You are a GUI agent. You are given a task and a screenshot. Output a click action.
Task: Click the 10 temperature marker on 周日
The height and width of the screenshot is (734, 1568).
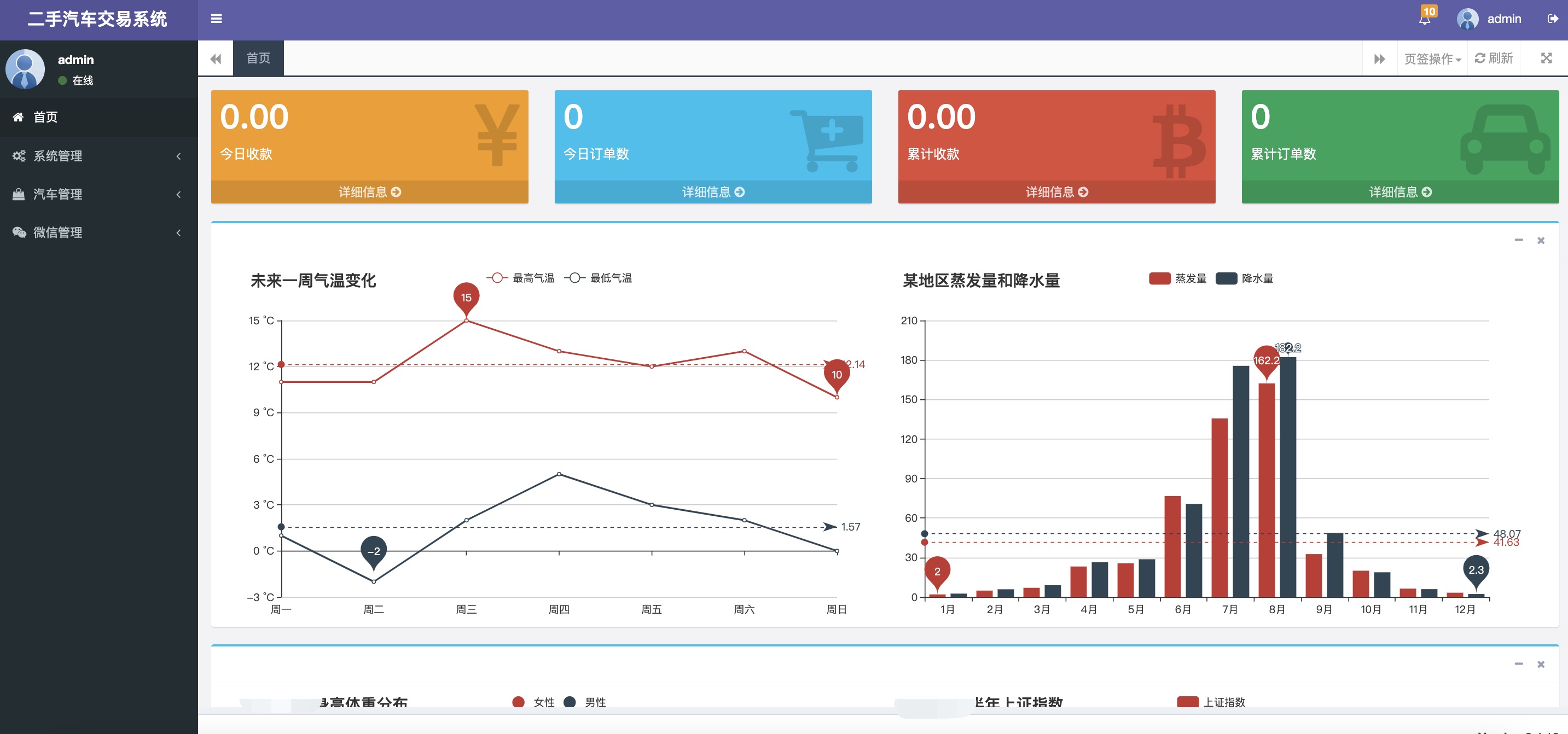[837, 376]
